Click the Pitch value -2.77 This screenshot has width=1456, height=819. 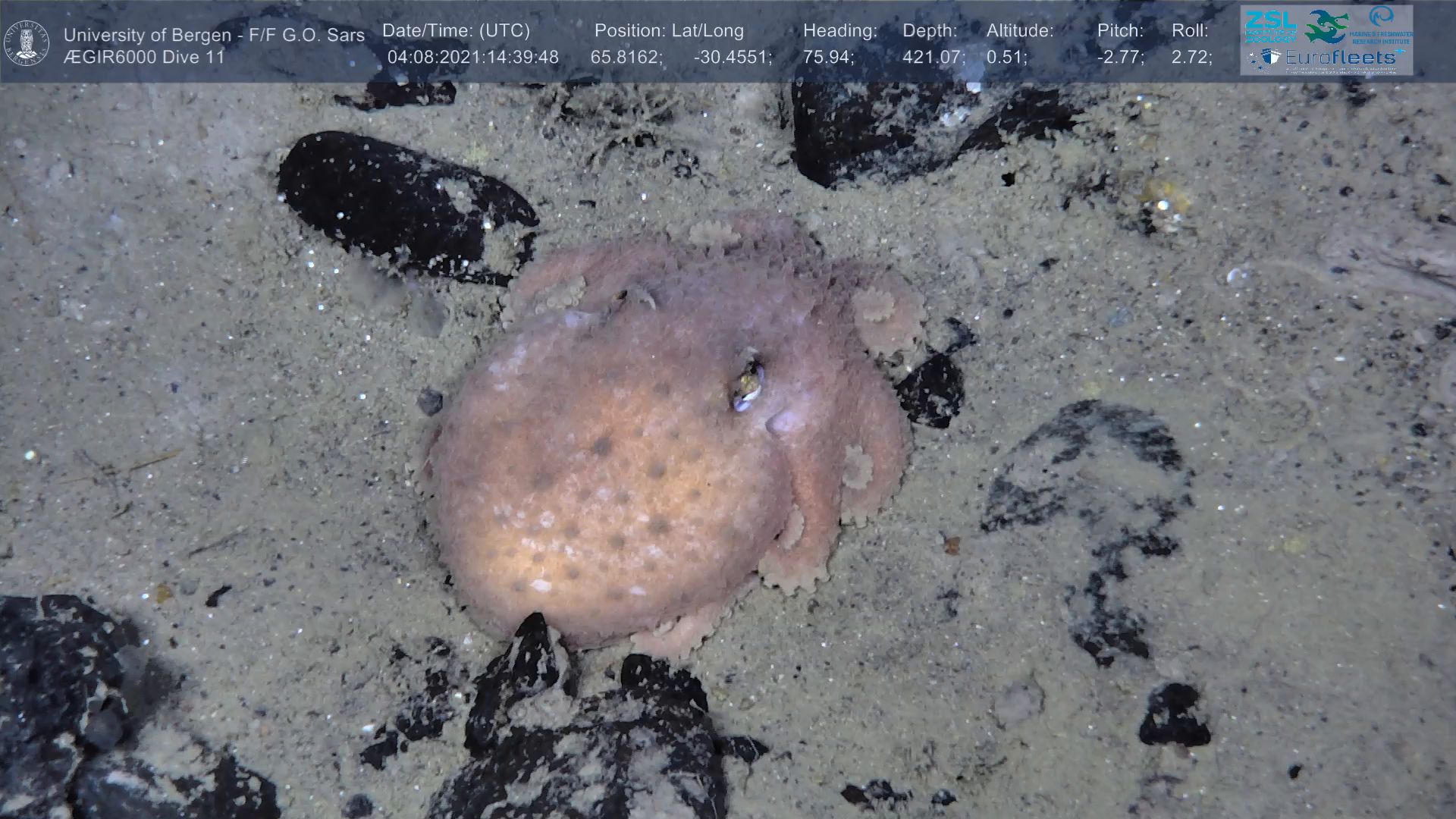tap(1120, 58)
